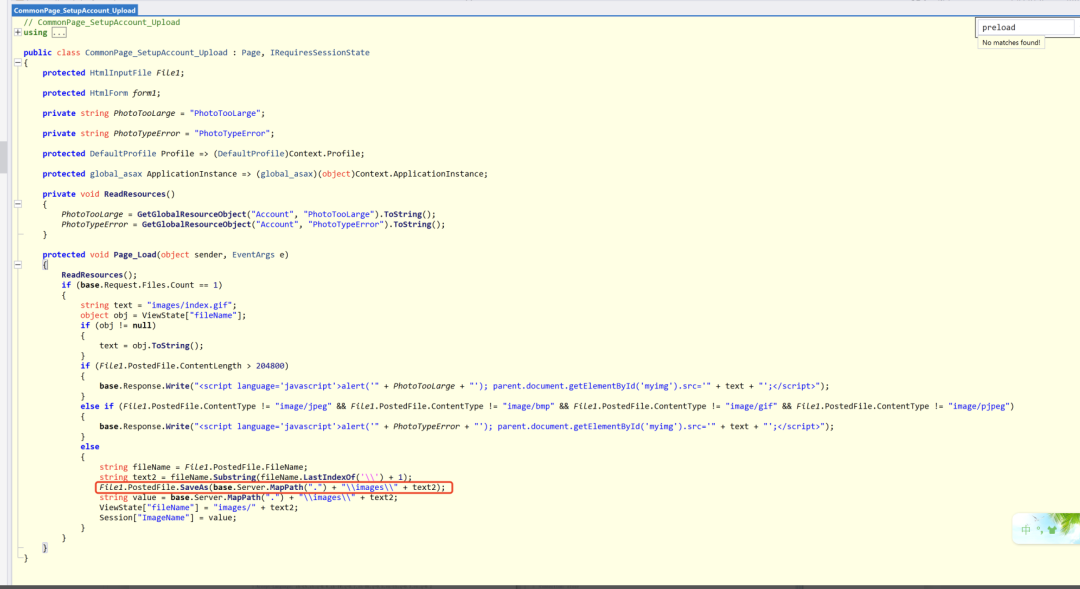Collapse the CommonPage_SetupAccount_Upload class body

tap(18, 63)
